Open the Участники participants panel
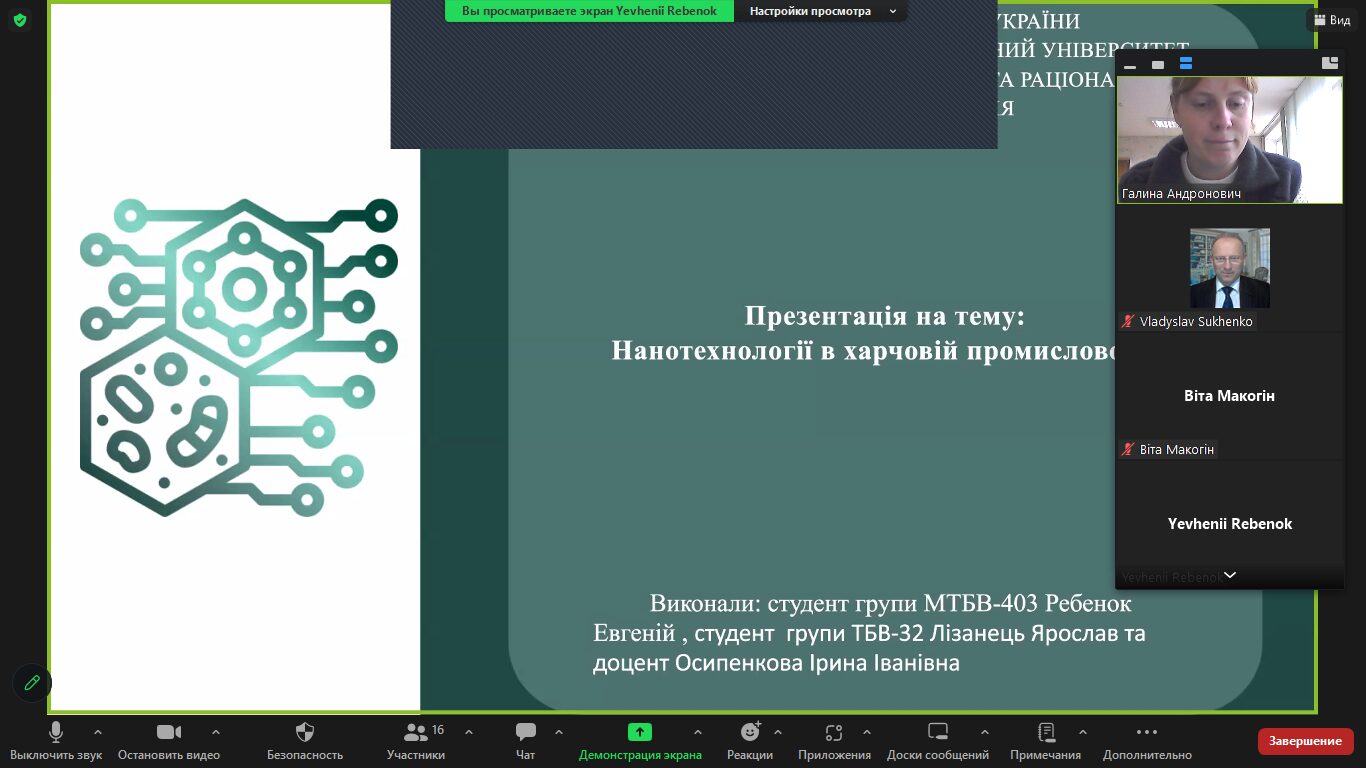This screenshot has height=768, width=1366. (416, 740)
